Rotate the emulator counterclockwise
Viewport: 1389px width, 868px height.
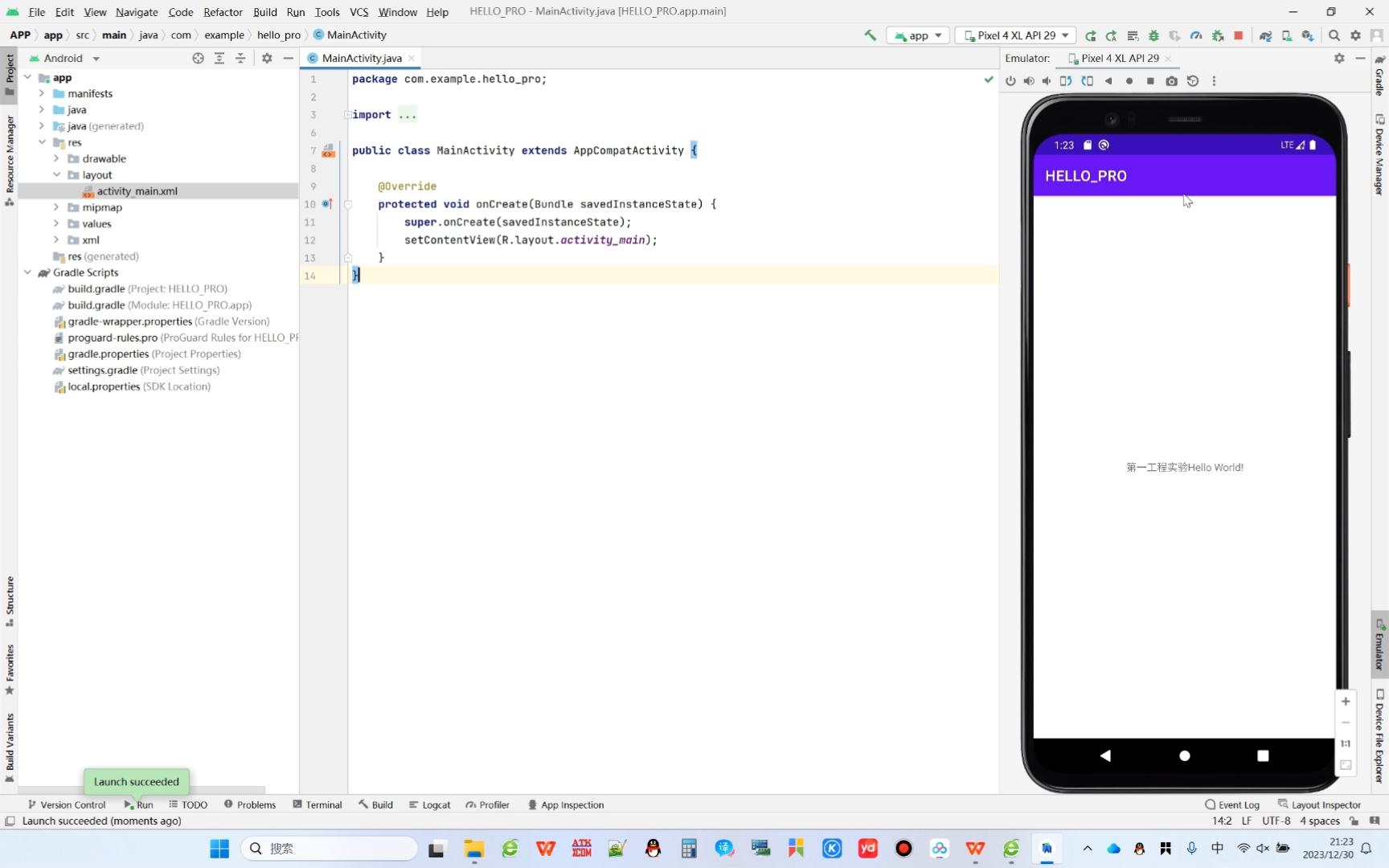1066,80
